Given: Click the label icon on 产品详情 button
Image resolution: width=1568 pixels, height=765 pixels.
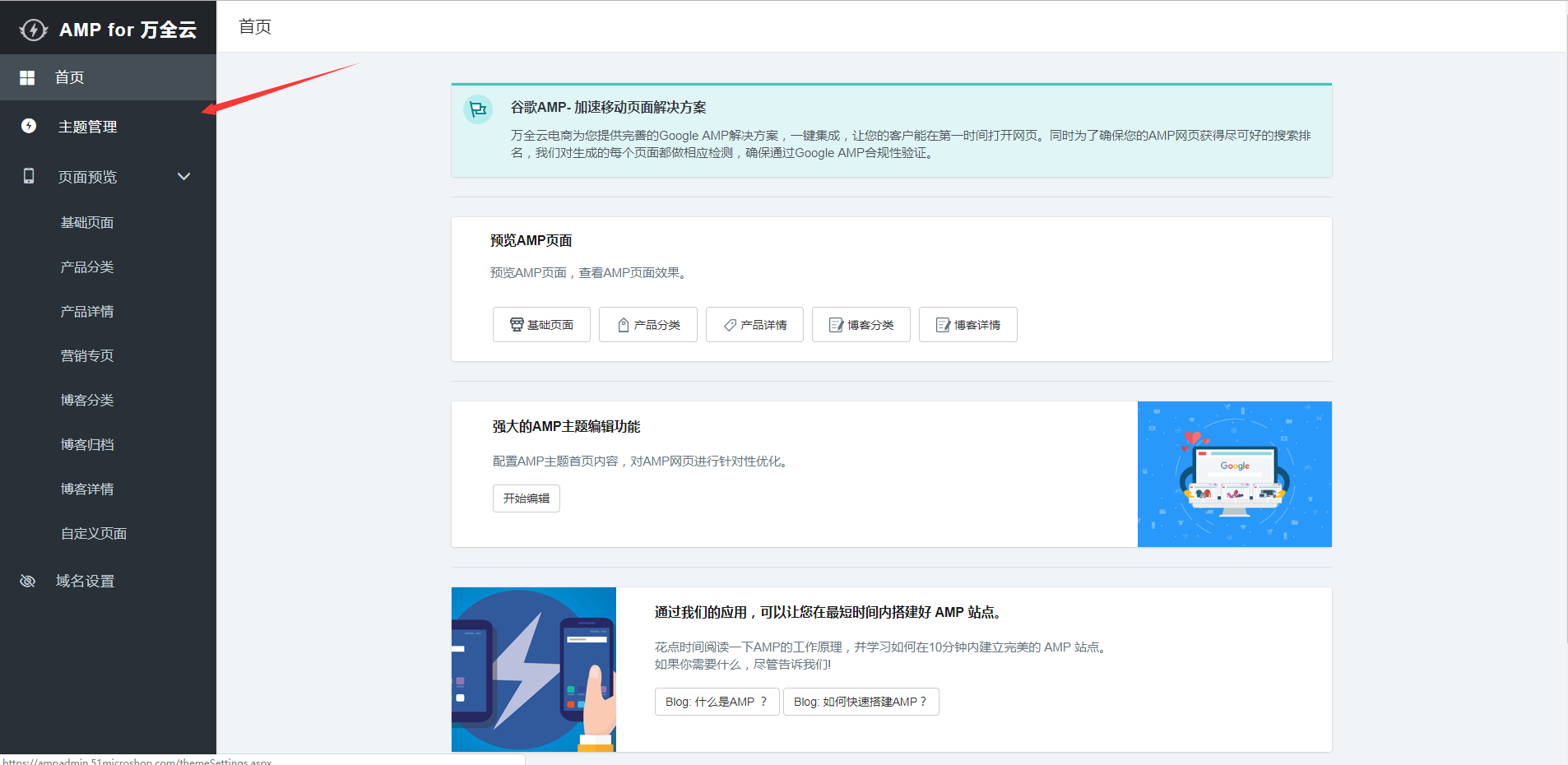Looking at the screenshot, I should 730,325.
